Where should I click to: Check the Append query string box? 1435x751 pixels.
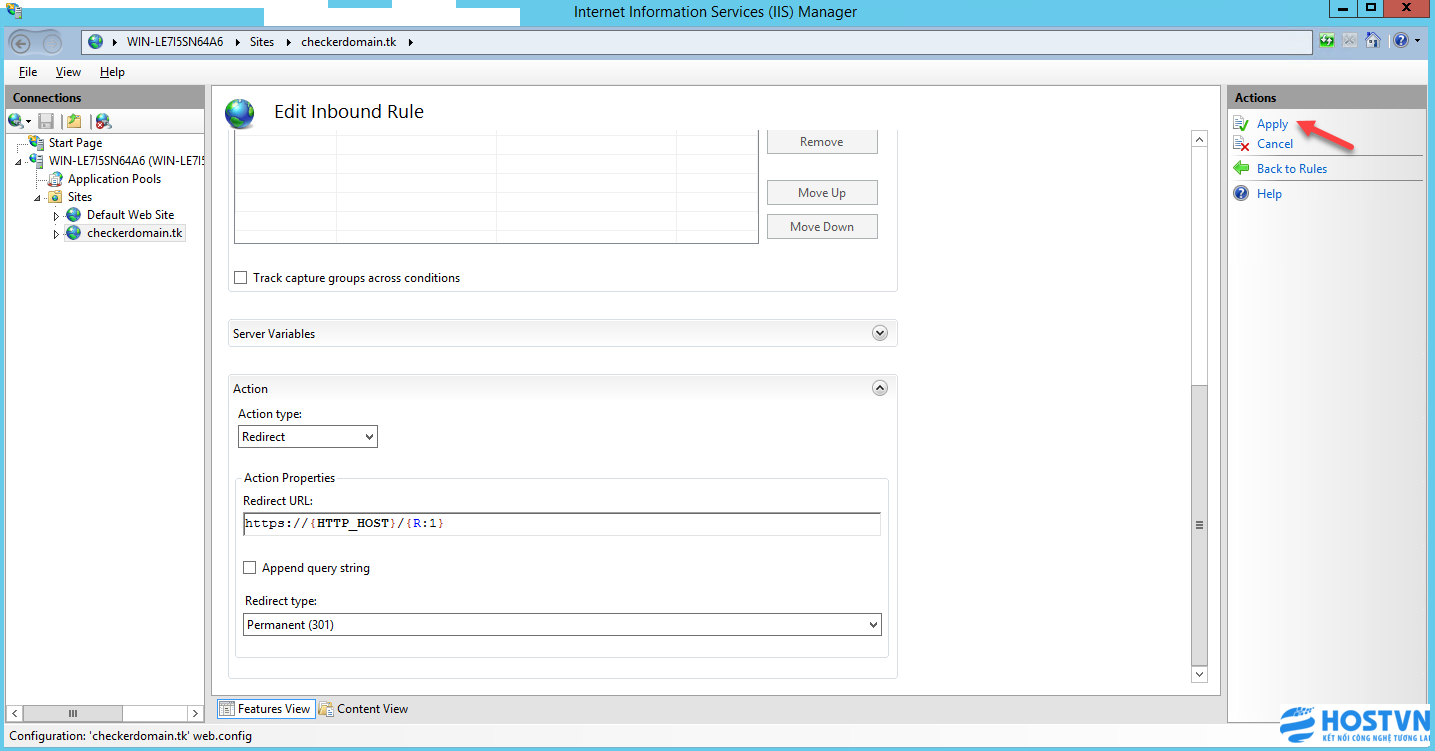[250, 568]
